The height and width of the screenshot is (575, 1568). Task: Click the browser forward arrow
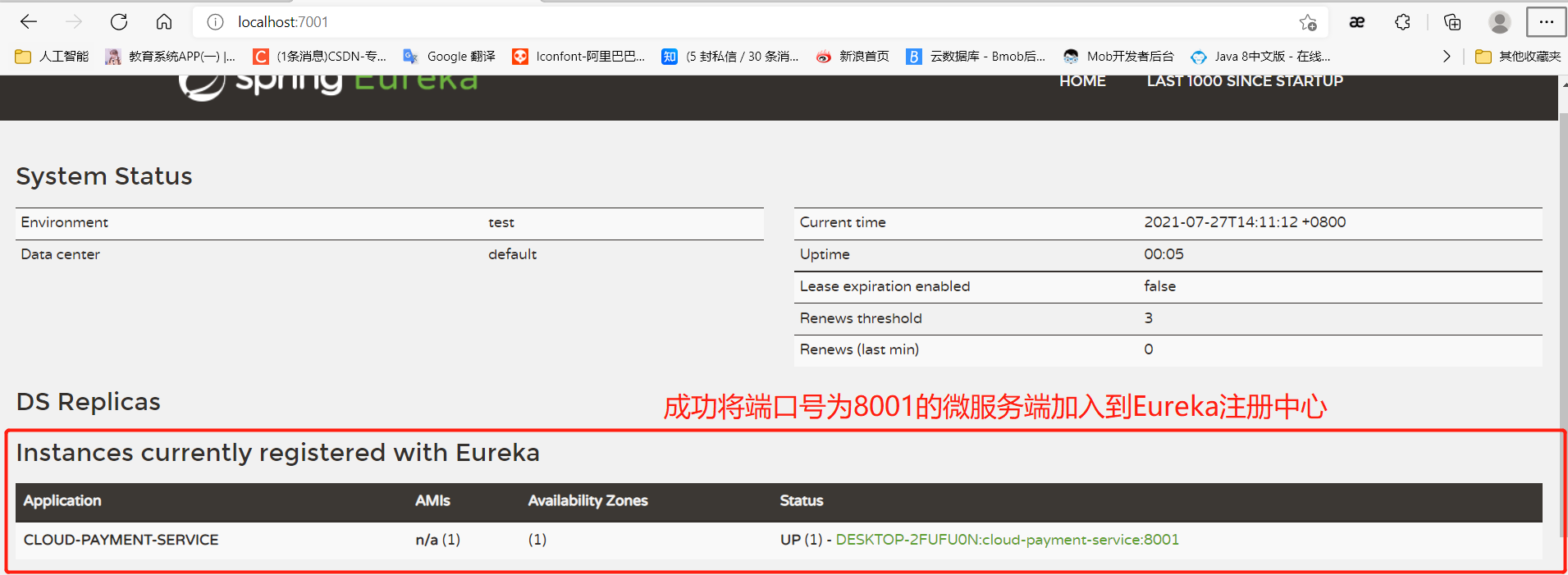pos(74,22)
